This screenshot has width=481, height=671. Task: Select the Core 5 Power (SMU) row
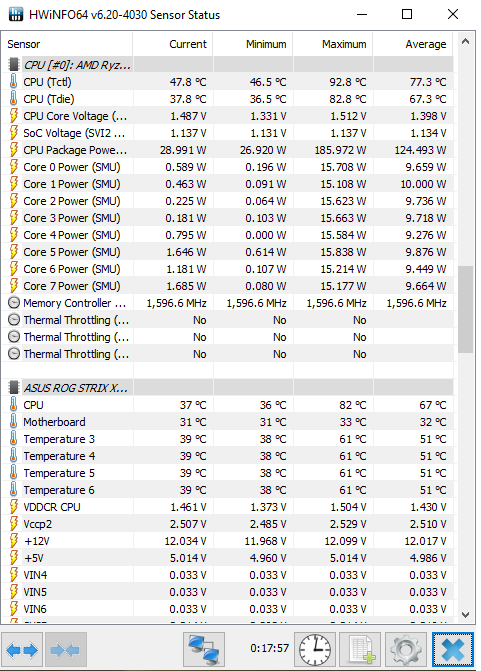tap(230, 252)
